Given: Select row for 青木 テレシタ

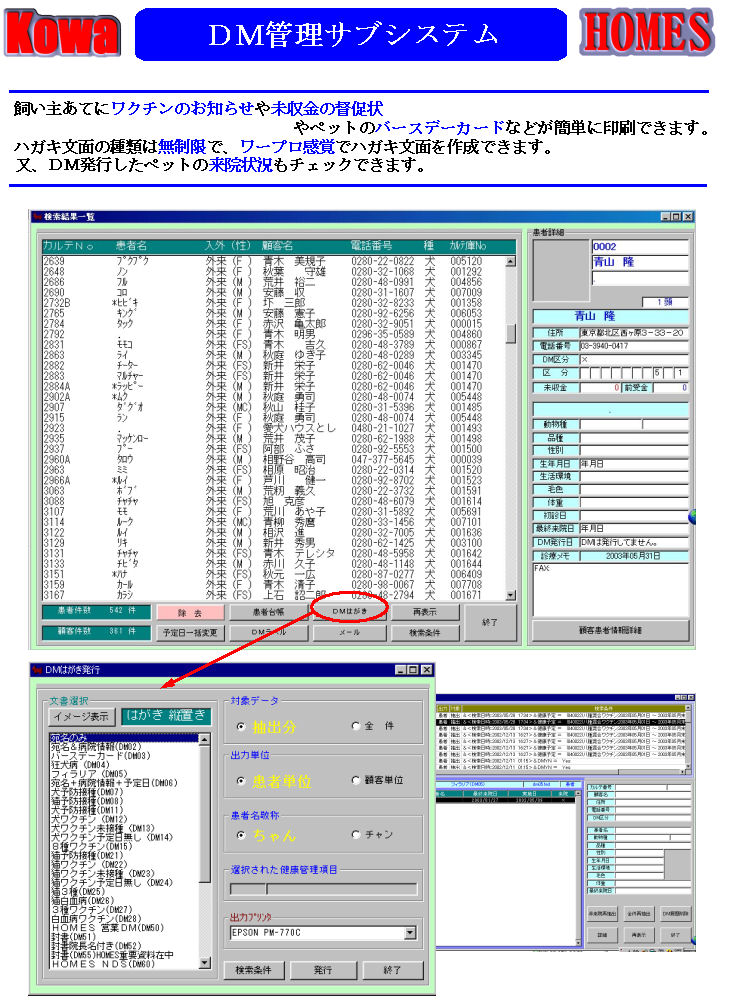Looking at the screenshot, I should click(273, 553).
